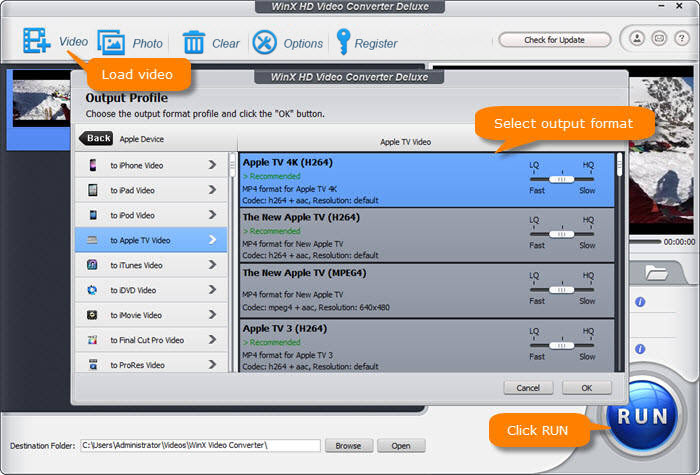Select The New Apple TV (H264) profile
Screen dimensions: 700x475
(427, 235)
